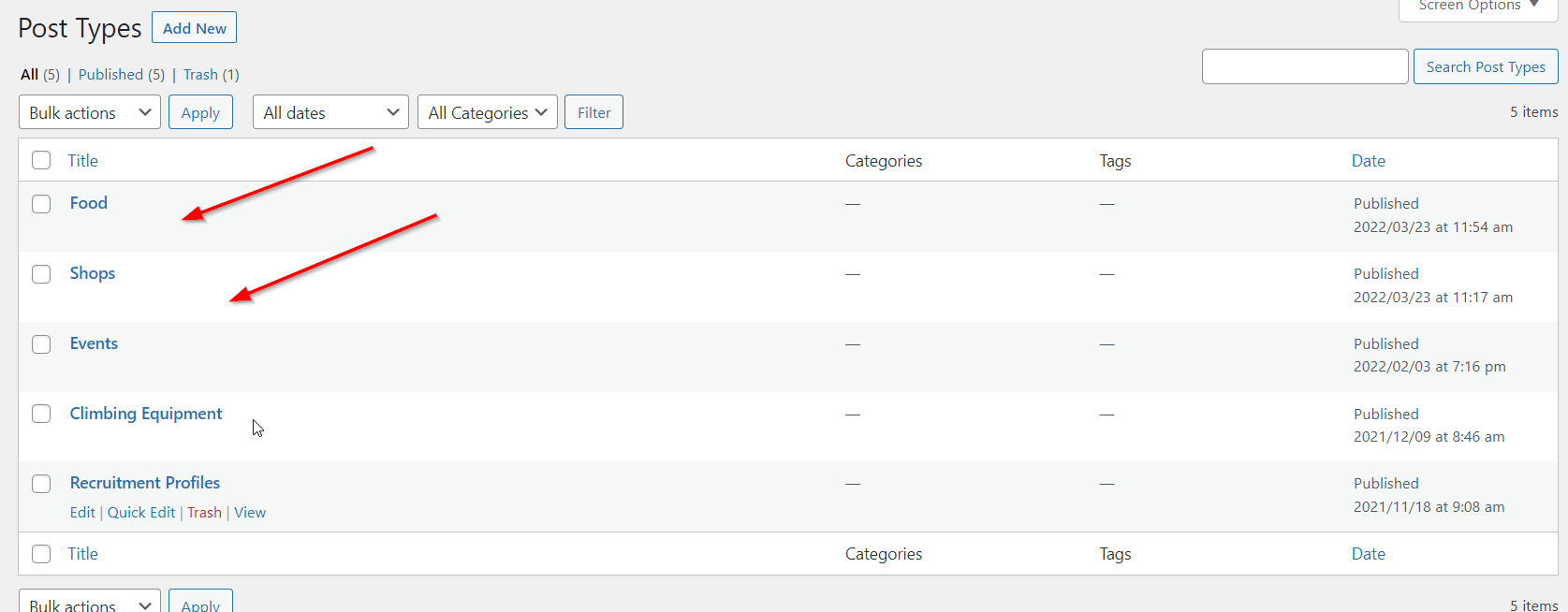Expand the Screen Options panel

(1478, 6)
